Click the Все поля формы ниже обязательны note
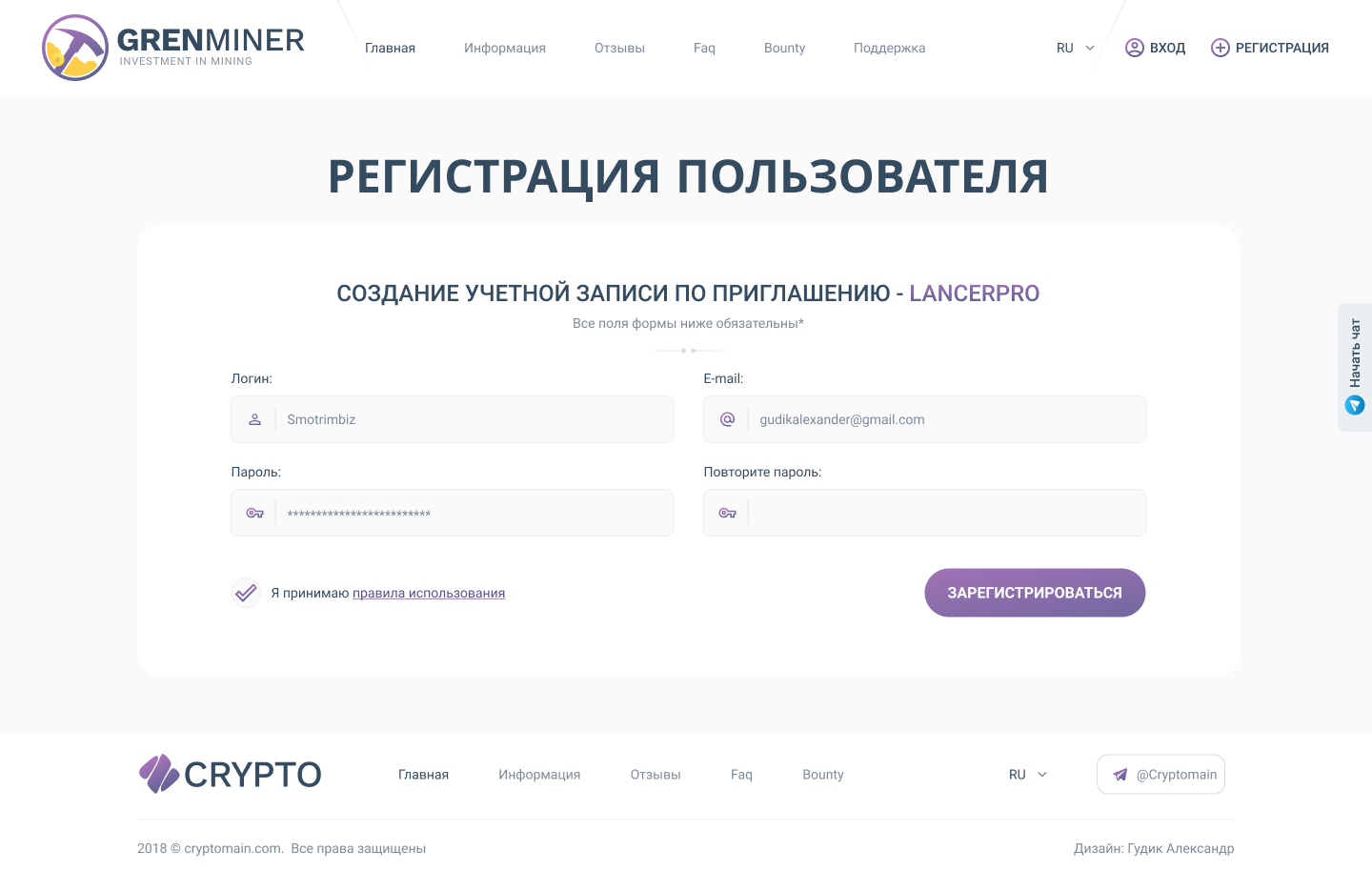 pyautogui.click(x=688, y=323)
